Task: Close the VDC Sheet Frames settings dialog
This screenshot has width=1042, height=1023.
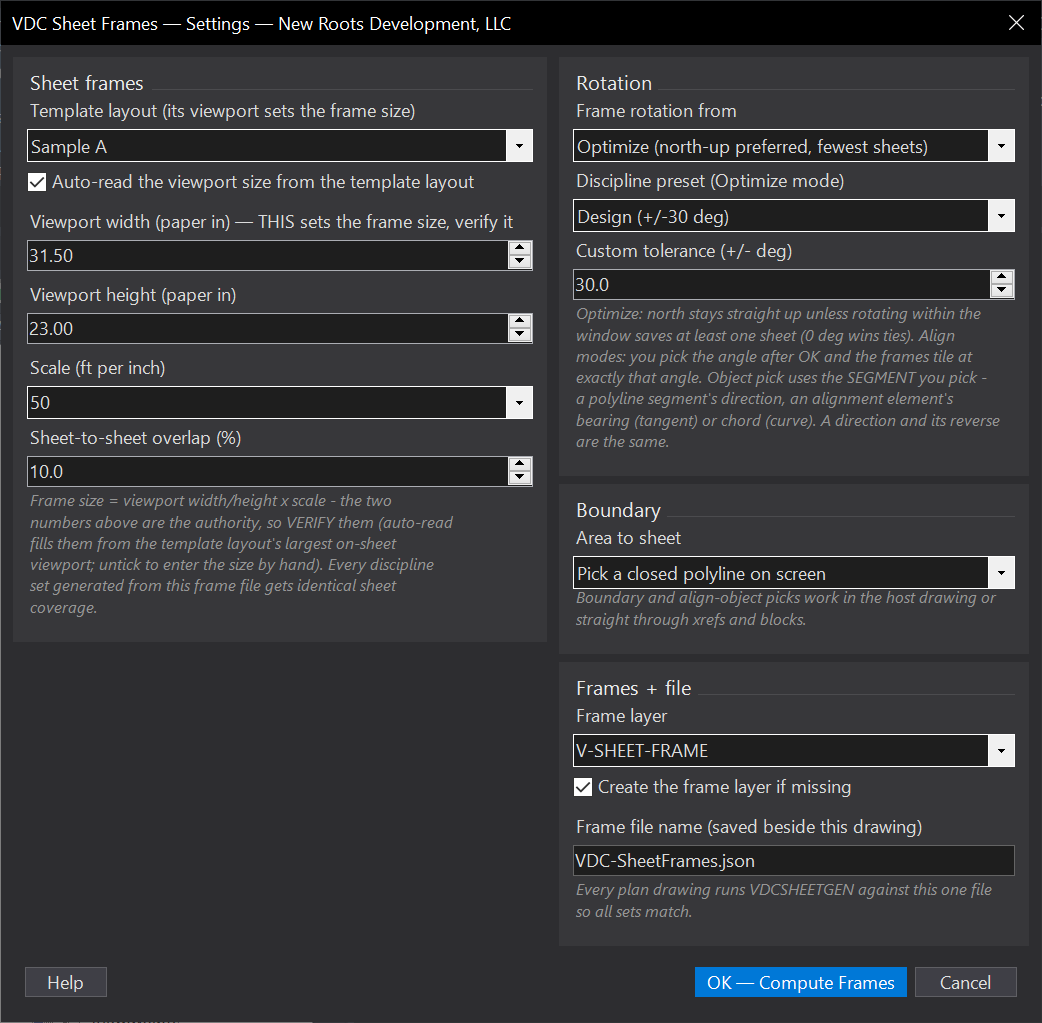Action: 1016,23
